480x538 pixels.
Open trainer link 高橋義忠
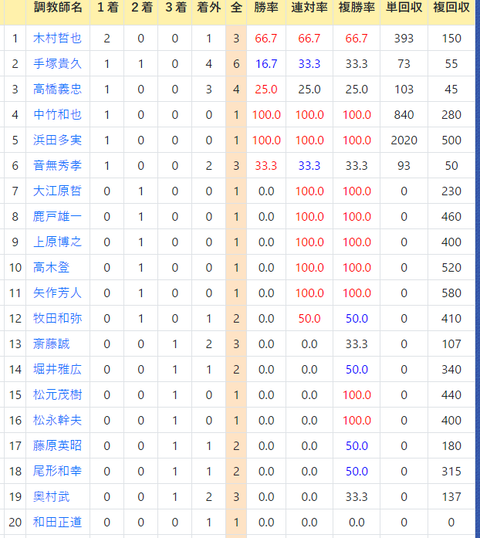pyautogui.click(x=57, y=89)
